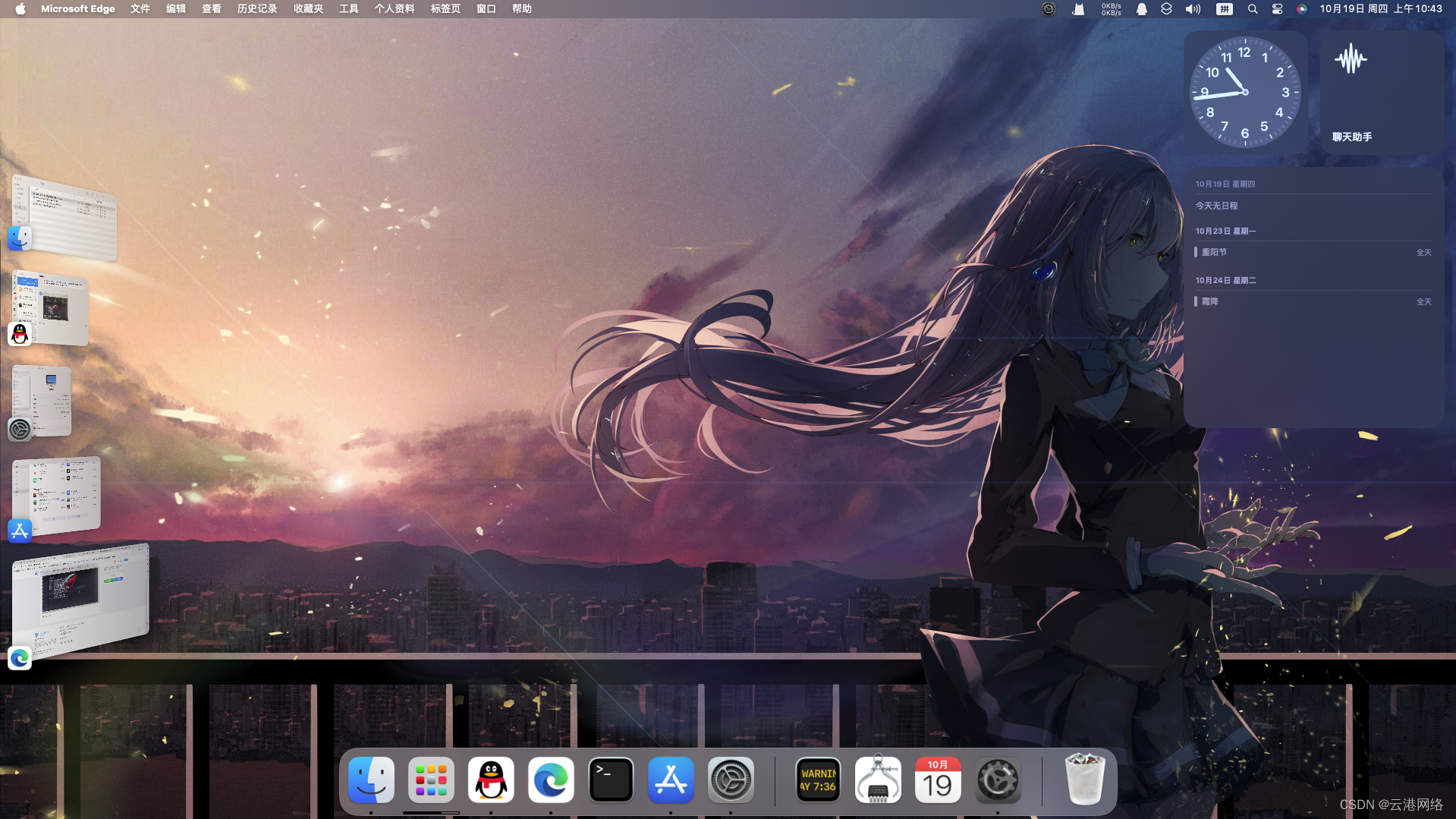The height and width of the screenshot is (819, 1456).
Task: Open the 帮助 menu
Action: click(x=522, y=9)
